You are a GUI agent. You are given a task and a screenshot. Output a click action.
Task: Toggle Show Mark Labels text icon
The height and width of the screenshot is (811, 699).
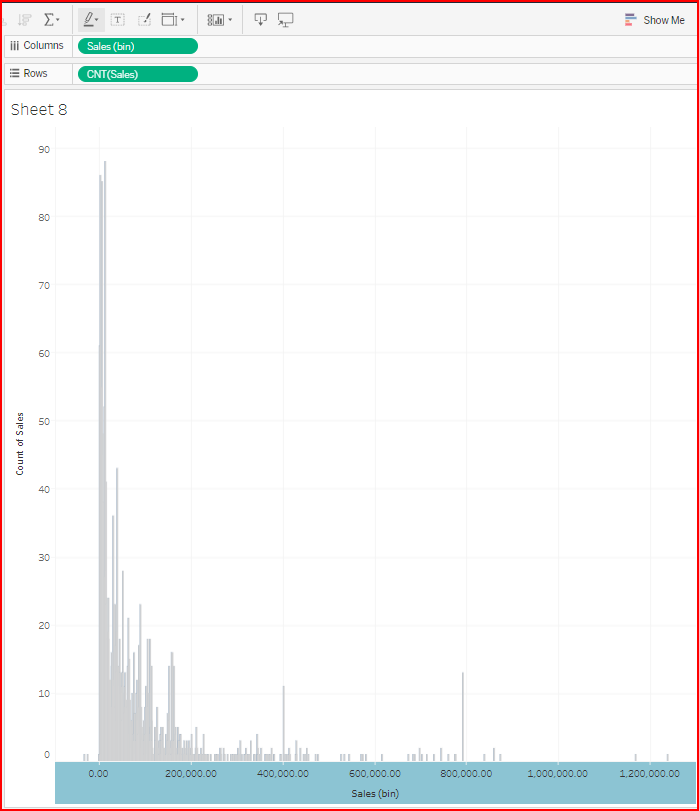pyautogui.click(x=117, y=19)
